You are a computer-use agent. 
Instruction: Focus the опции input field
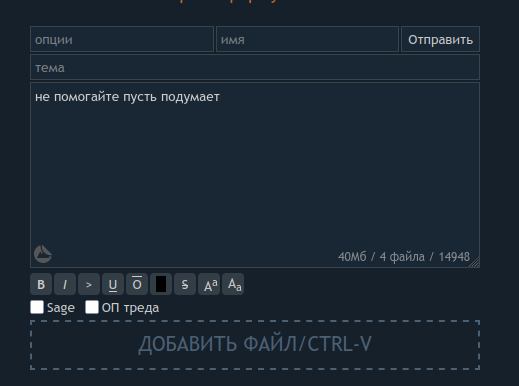pos(122,39)
